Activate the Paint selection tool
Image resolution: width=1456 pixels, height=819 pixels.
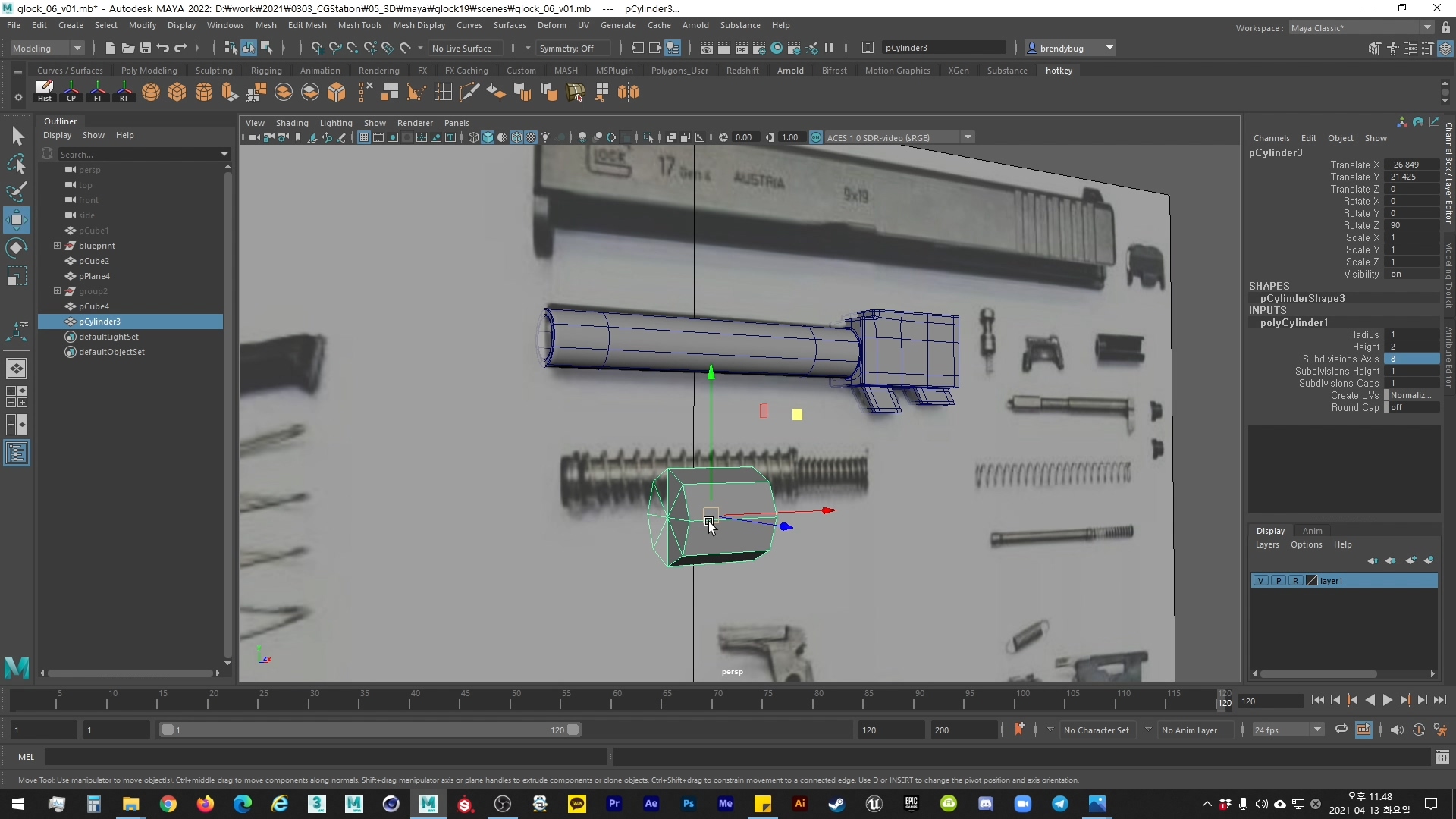point(17,192)
